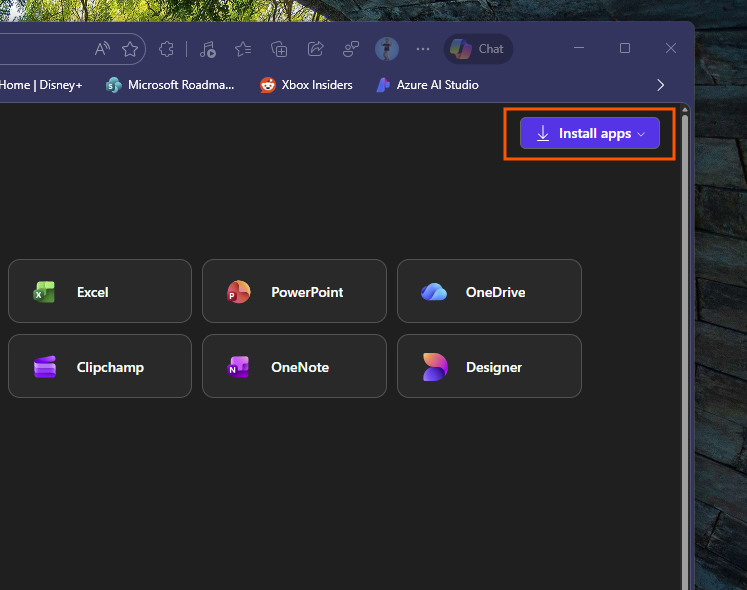Open the Home | Disney+ bookmark
Image resolution: width=747 pixels, height=590 pixels.
pyautogui.click(x=41, y=85)
